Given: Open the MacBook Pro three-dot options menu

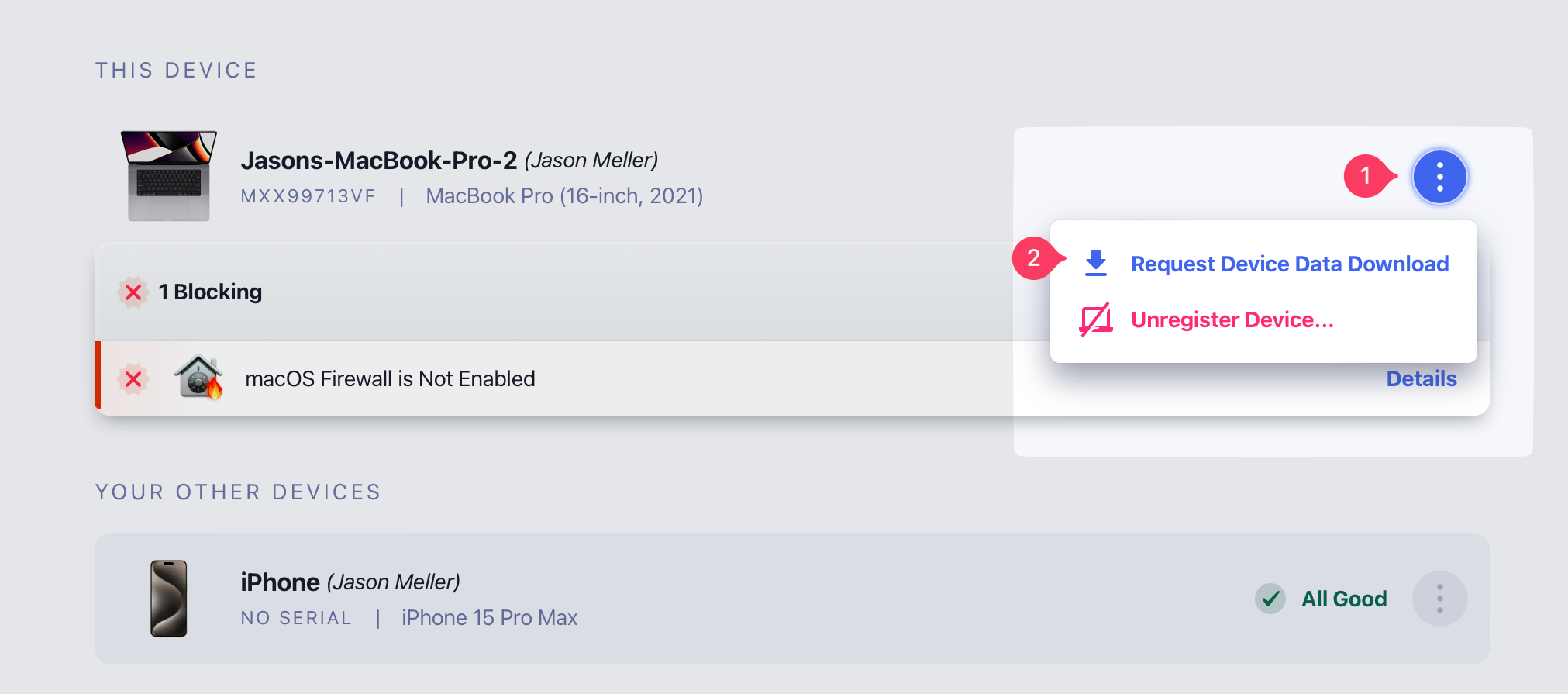Looking at the screenshot, I should pos(1439,177).
